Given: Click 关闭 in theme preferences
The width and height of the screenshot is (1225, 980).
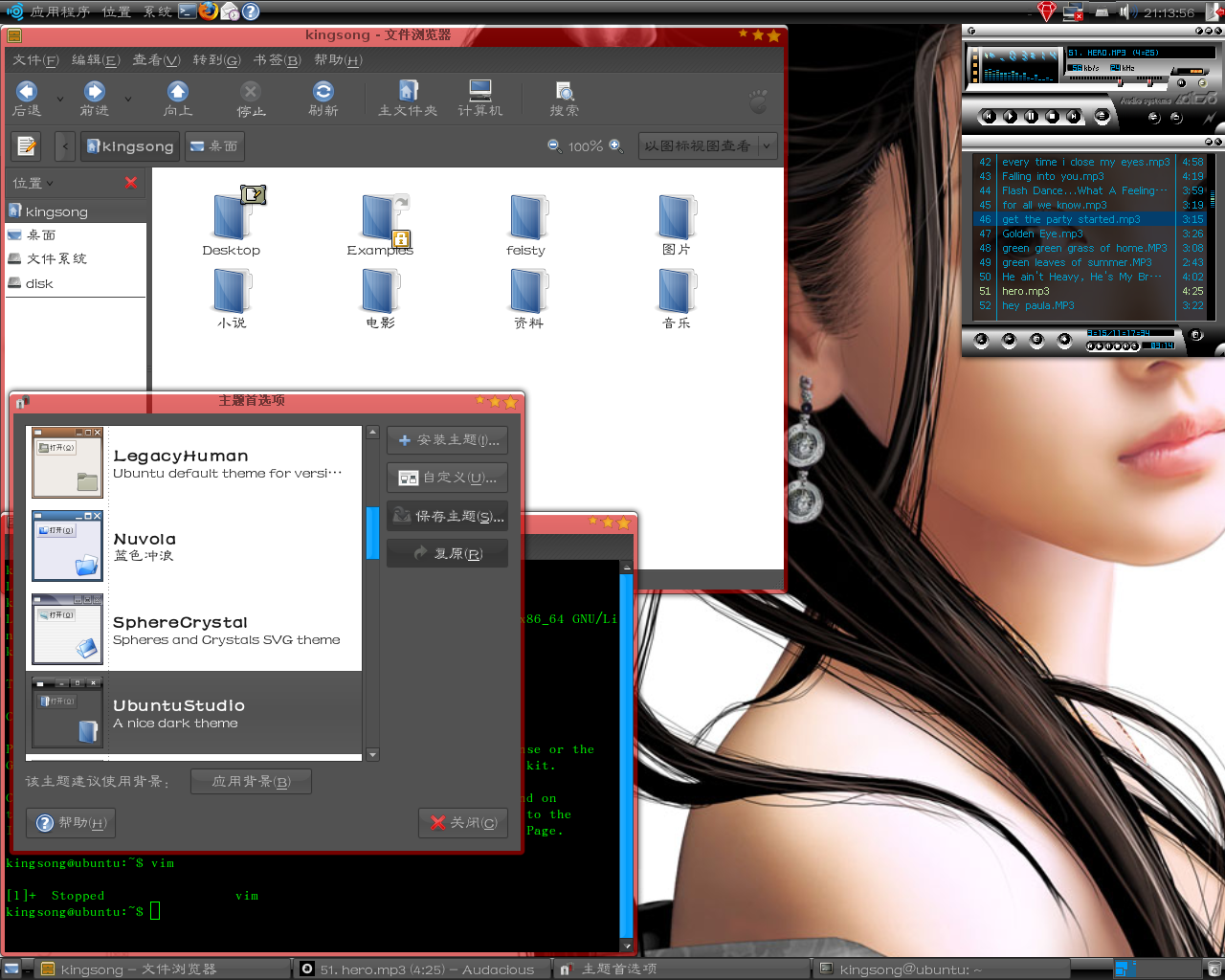Looking at the screenshot, I should point(463,823).
